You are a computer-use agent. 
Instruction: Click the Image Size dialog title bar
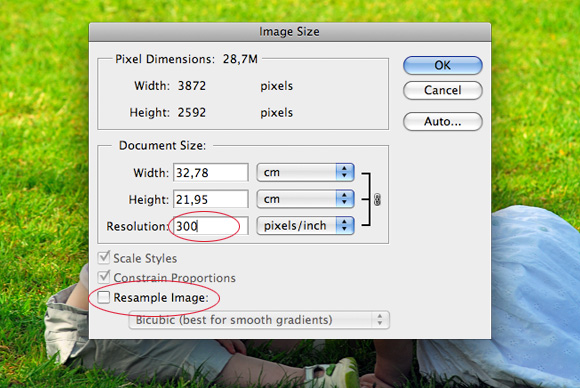coord(290,32)
